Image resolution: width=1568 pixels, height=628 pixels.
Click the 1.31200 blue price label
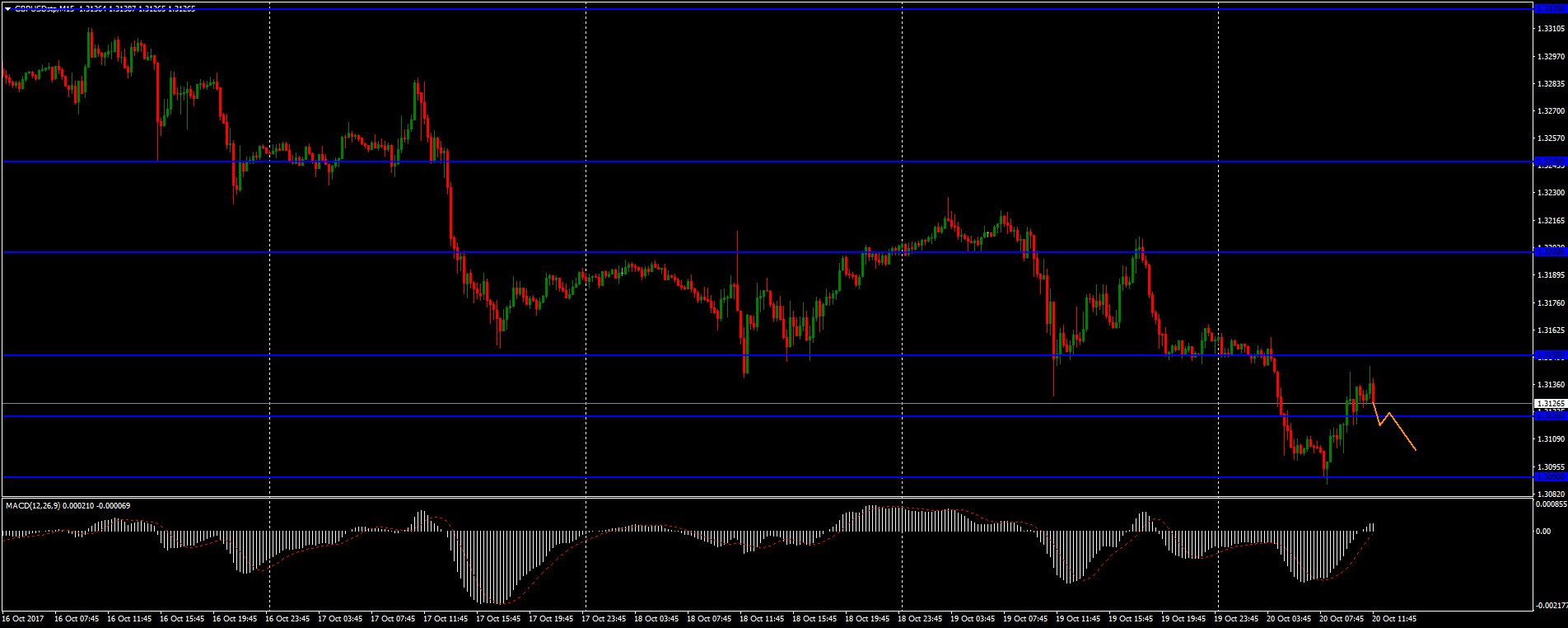[x=1551, y=416]
